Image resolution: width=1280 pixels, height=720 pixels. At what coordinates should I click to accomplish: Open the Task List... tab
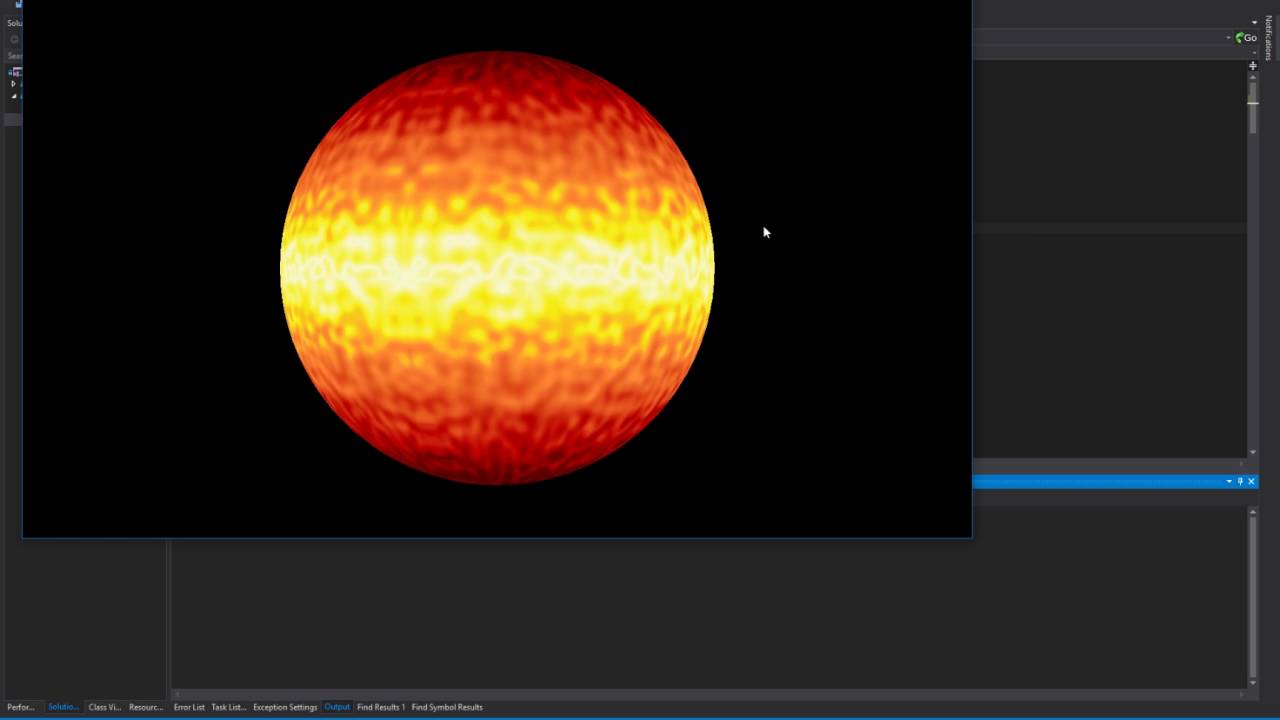pos(228,707)
